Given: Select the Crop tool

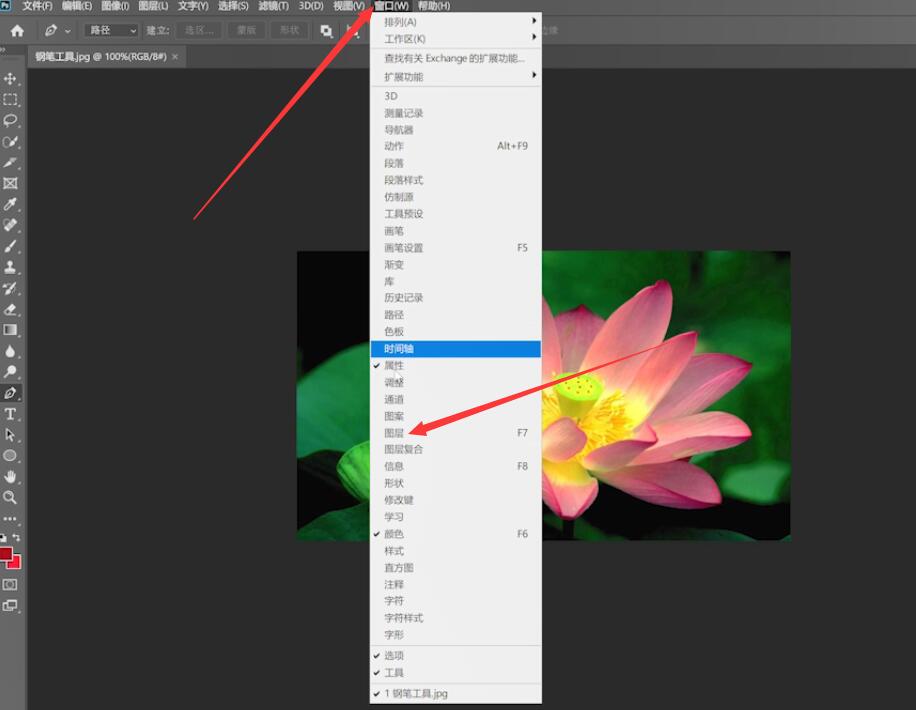Looking at the screenshot, I should tap(10, 162).
